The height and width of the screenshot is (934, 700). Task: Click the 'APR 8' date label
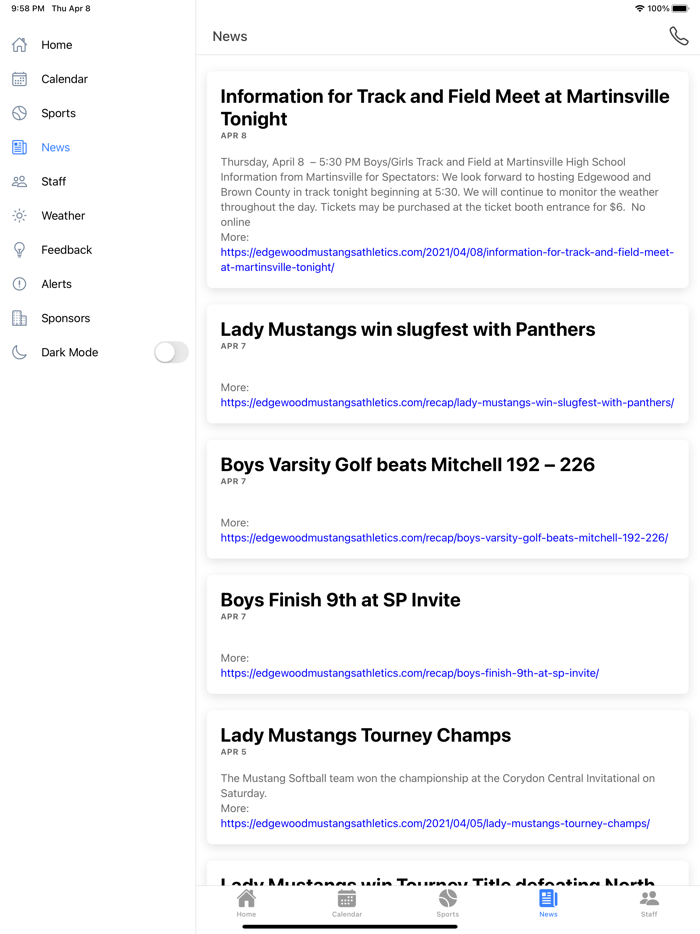(234, 136)
